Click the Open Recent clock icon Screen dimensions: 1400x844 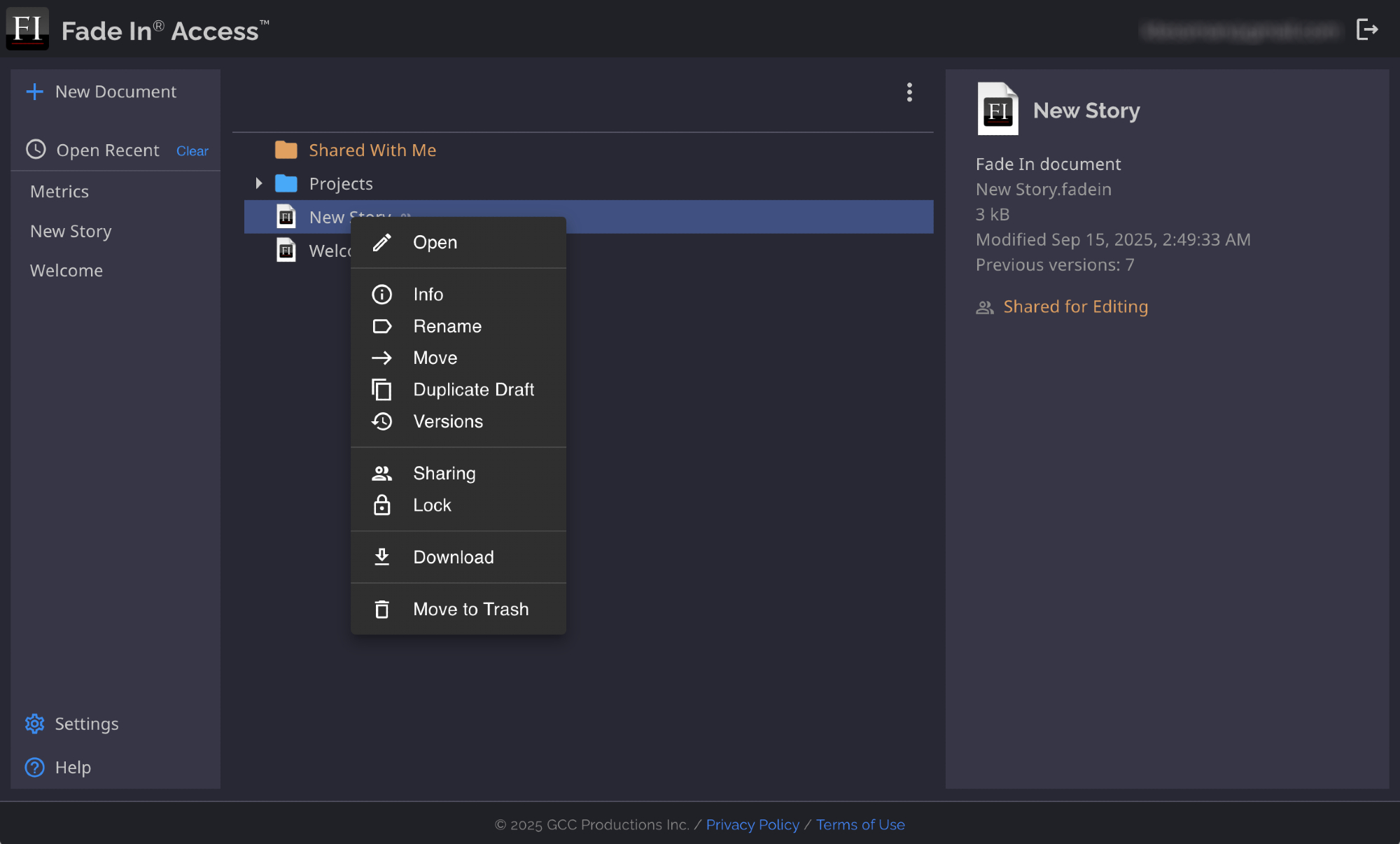36,150
